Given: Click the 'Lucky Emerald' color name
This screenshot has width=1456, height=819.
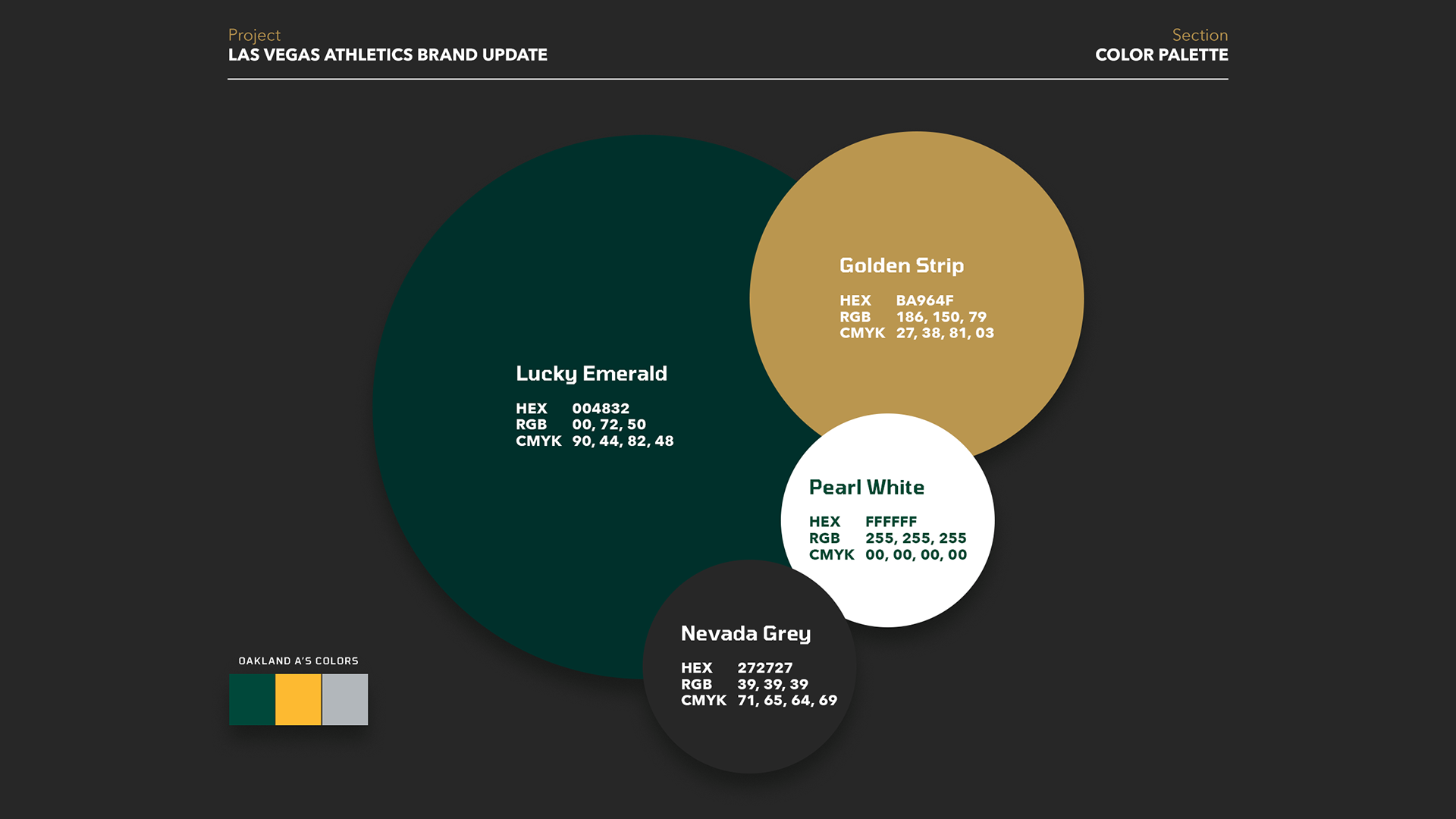Looking at the screenshot, I should pyautogui.click(x=591, y=374).
